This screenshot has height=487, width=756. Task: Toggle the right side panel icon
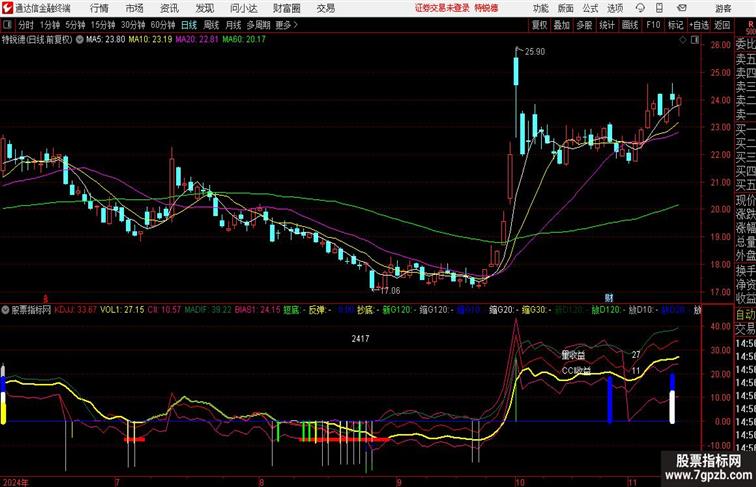pos(695,41)
